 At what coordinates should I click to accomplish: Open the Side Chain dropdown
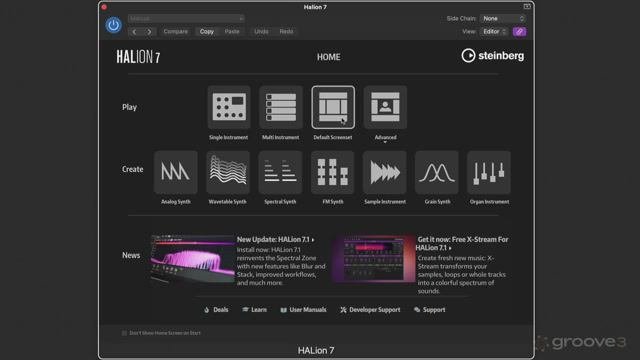pos(503,18)
